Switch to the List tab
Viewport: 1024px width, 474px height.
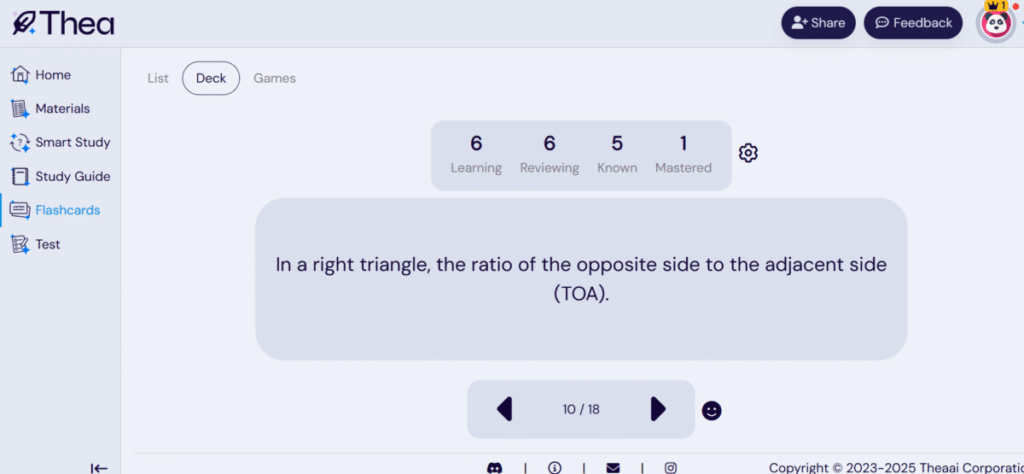[158, 78]
